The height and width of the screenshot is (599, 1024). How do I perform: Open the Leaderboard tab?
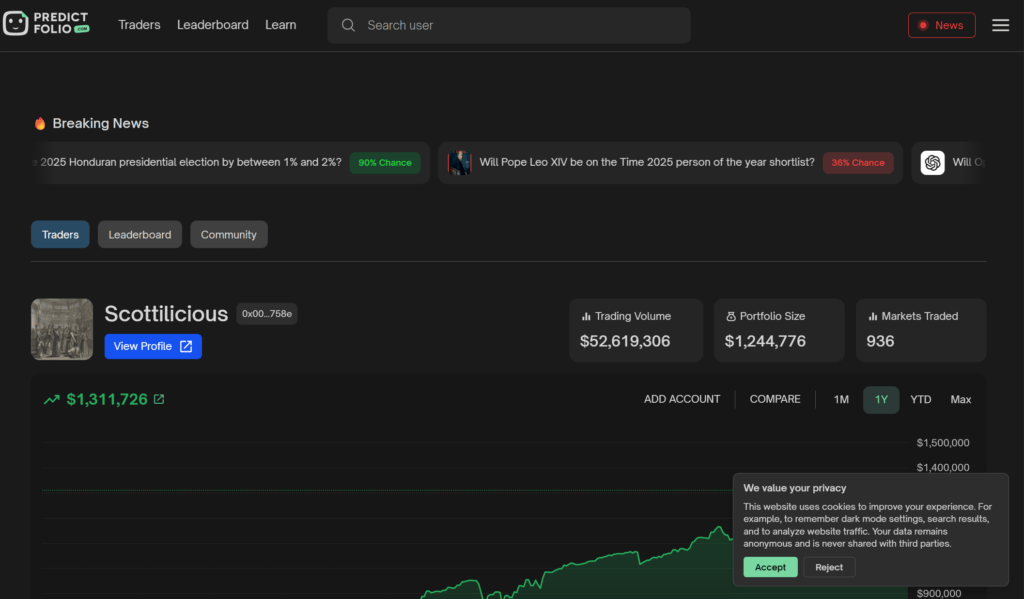pyautogui.click(x=140, y=234)
